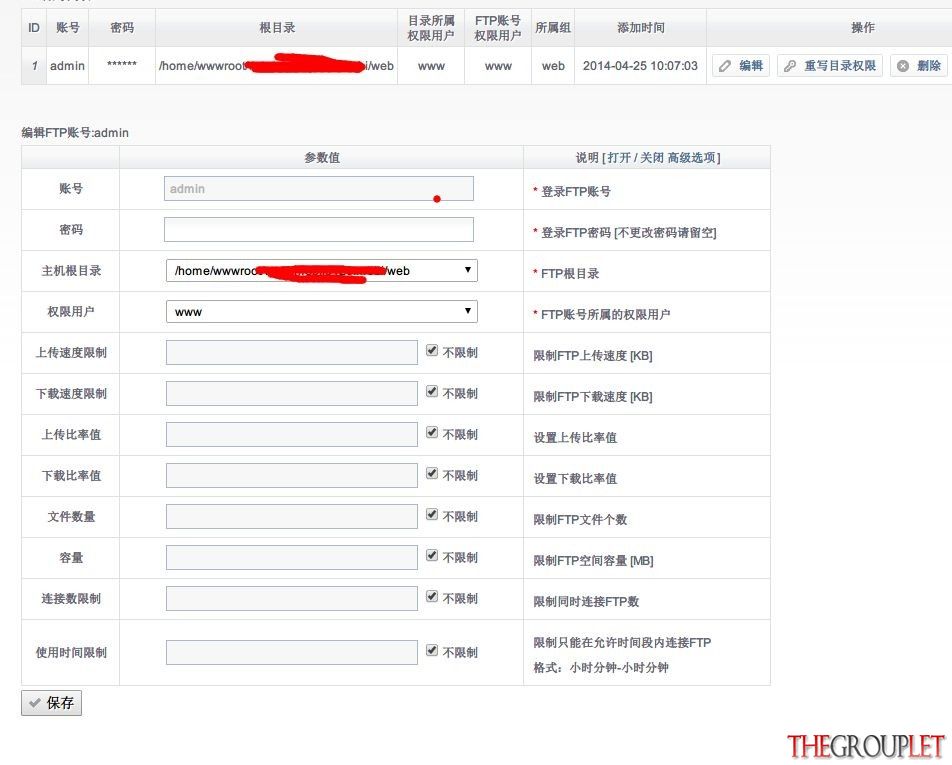Toggle 不限制 for 上传比率值

(x=432, y=432)
